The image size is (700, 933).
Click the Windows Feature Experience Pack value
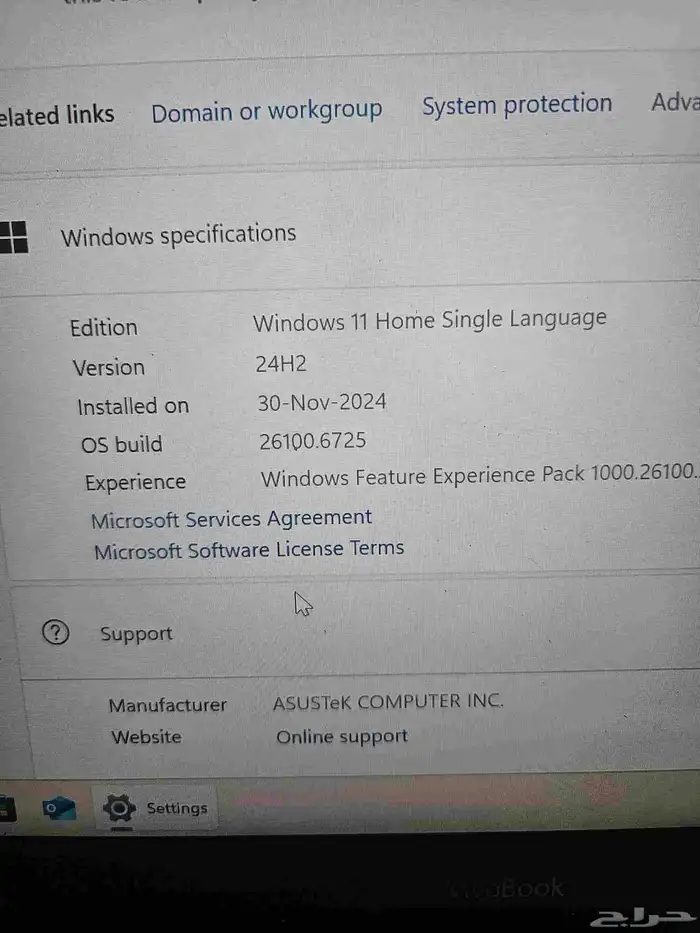478,477
